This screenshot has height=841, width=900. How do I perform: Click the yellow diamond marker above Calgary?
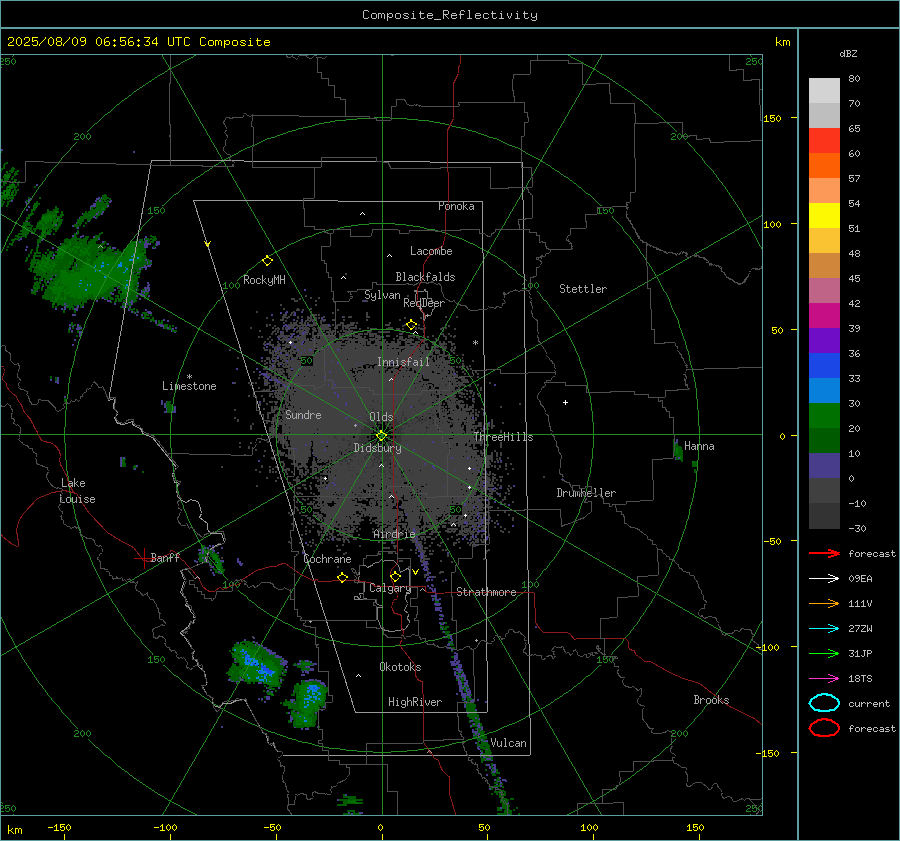(x=395, y=576)
